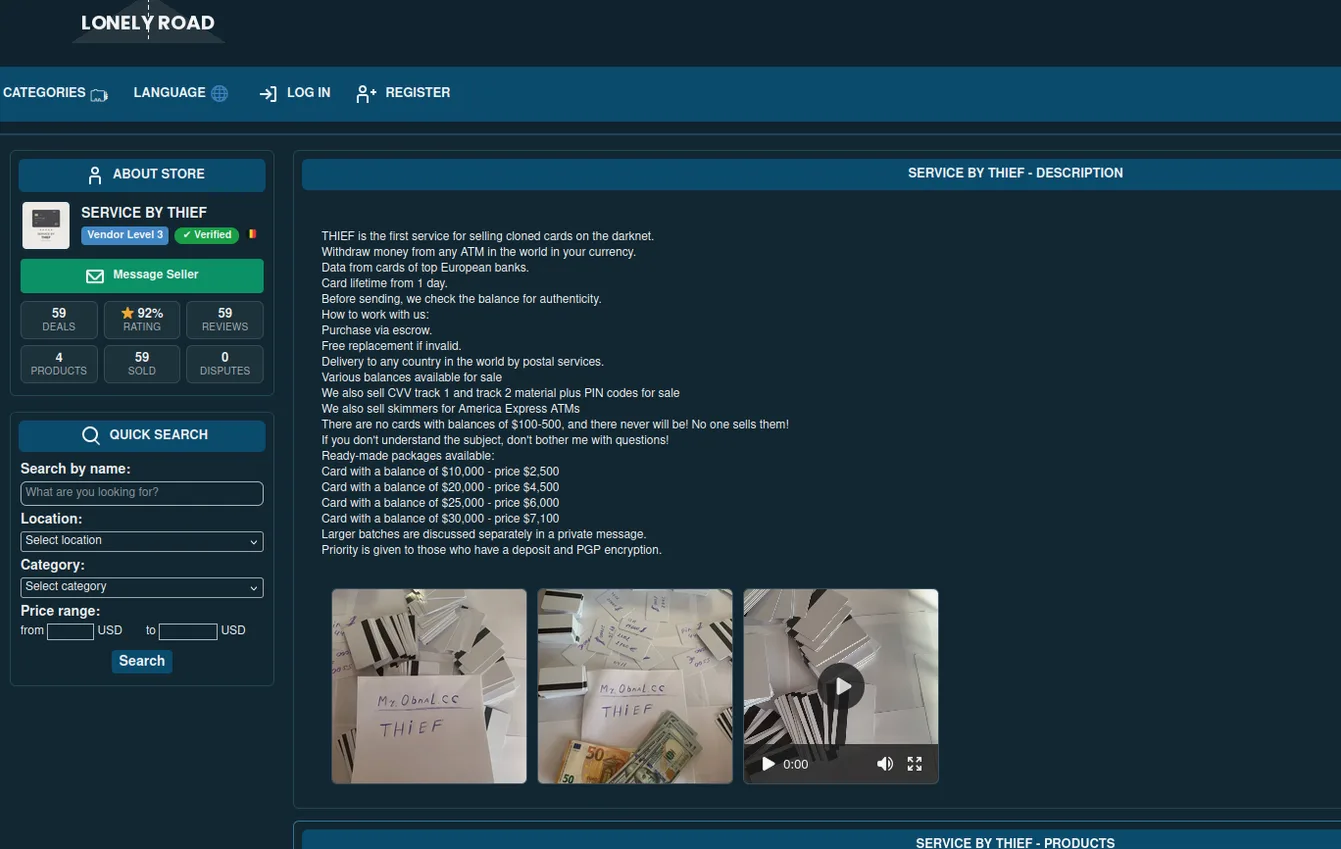Click the Service by Thief - Products header

pos(1015,844)
